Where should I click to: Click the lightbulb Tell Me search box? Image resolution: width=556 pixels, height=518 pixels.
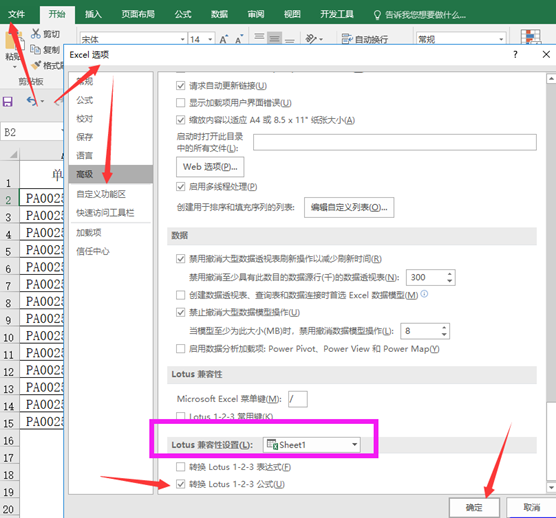[x=419, y=15]
